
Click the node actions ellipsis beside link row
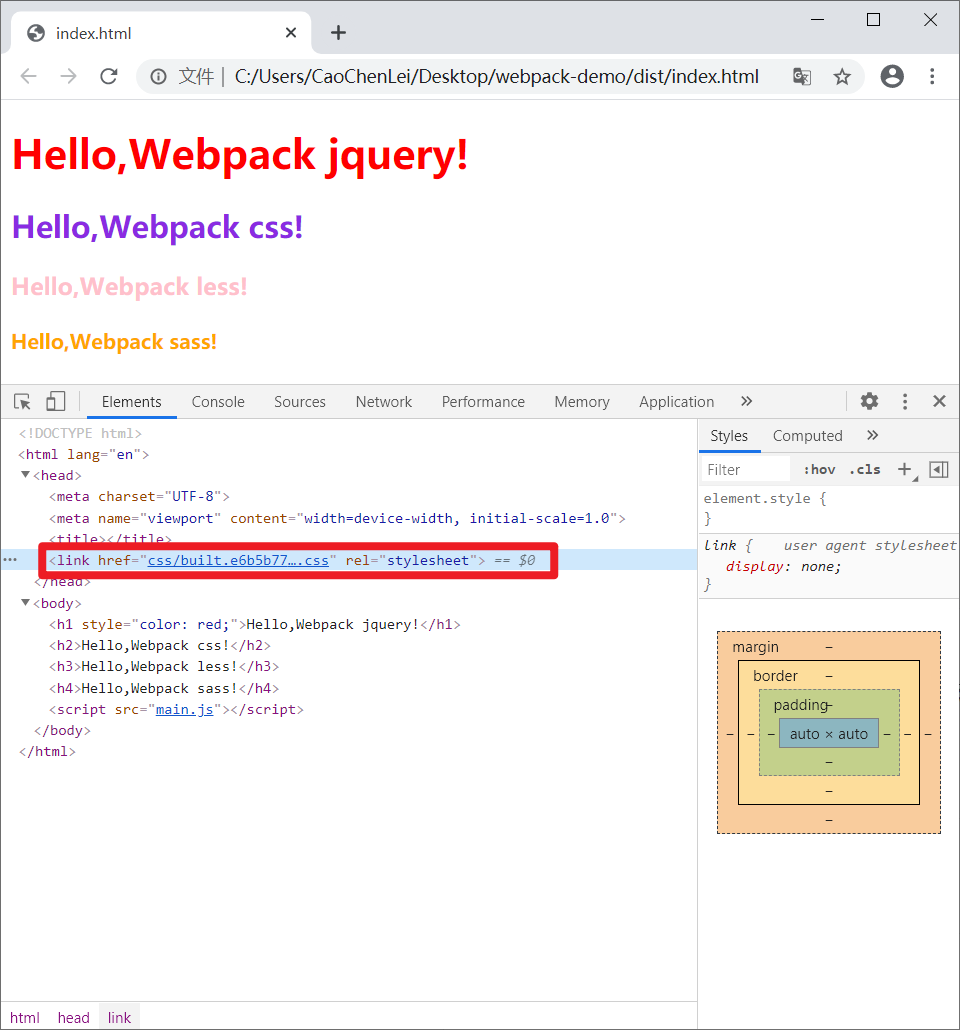tap(11, 560)
